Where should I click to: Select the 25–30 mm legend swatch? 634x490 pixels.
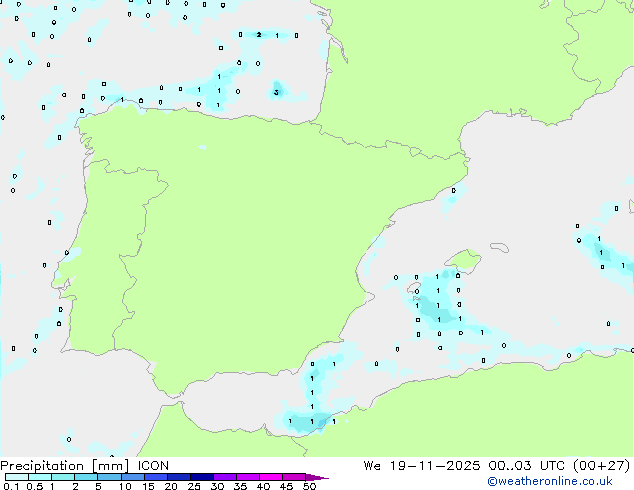(x=201, y=477)
